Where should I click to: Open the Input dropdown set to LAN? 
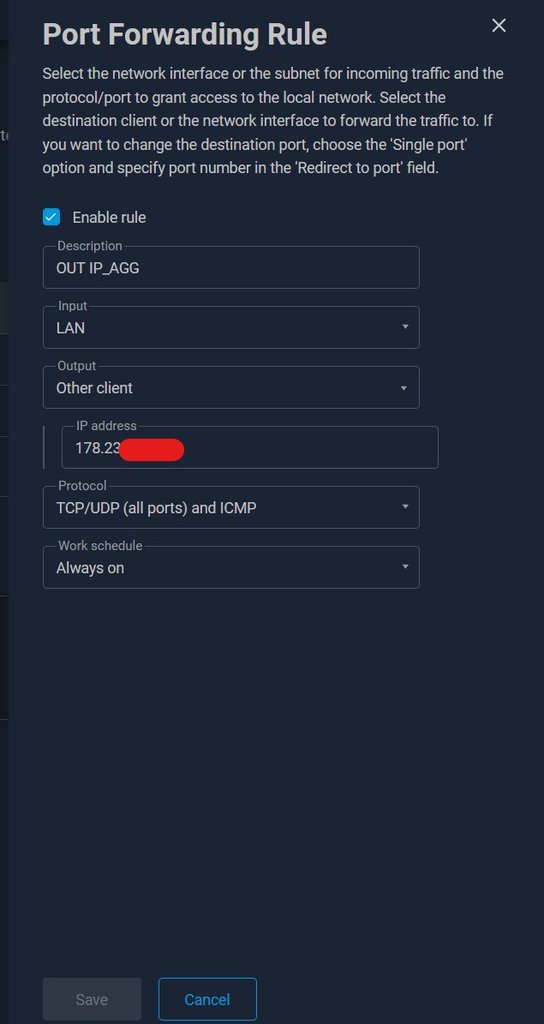(x=231, y=327)
